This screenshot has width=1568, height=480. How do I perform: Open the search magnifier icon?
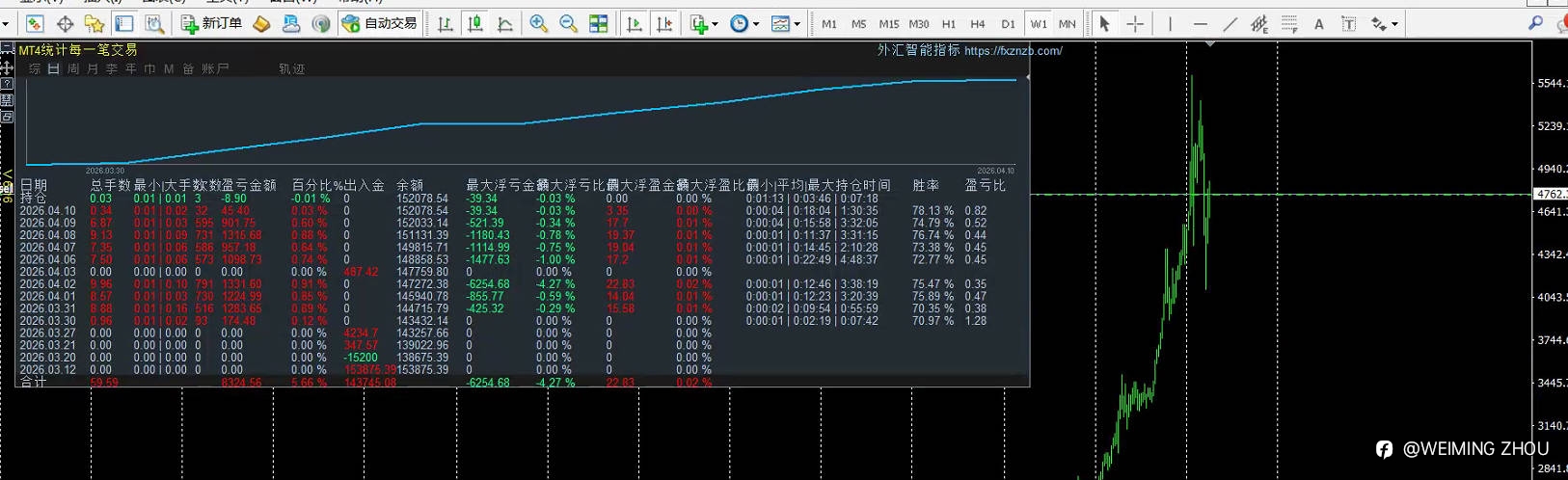(x=1536, y=23)
